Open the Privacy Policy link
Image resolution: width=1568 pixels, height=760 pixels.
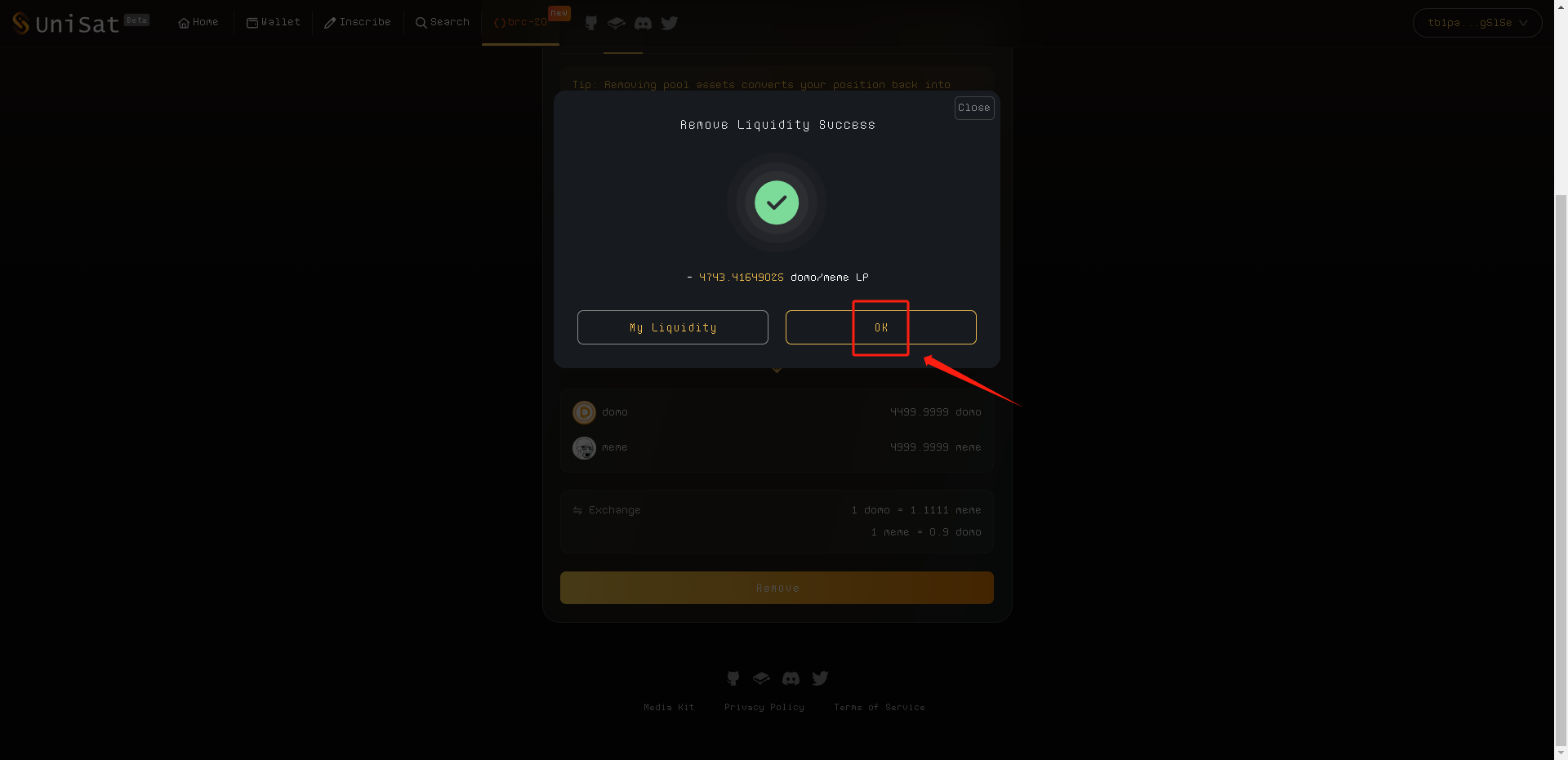764,707
